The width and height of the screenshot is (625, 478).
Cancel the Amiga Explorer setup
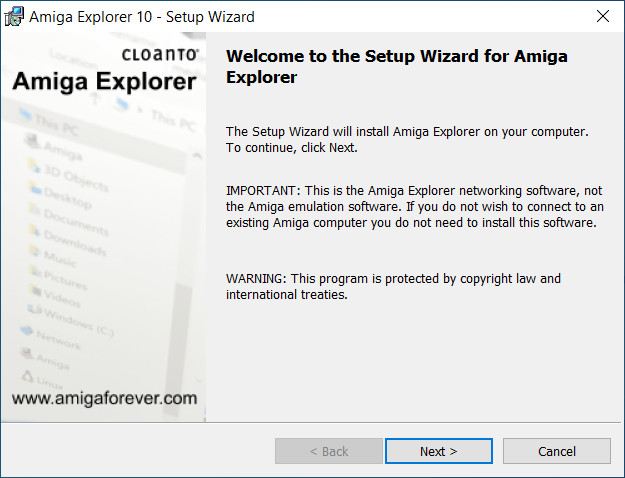[556, 451]
